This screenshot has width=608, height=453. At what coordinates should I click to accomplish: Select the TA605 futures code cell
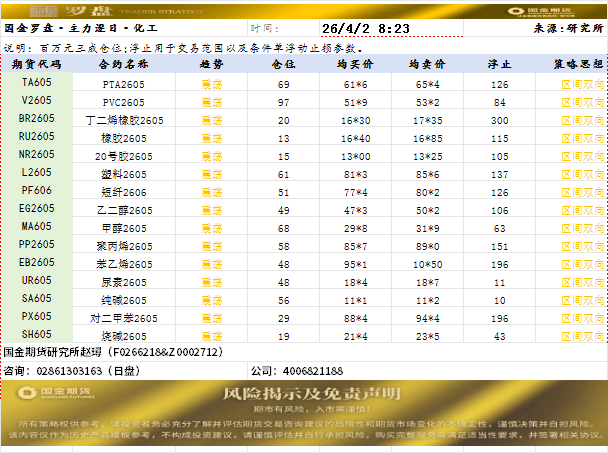pos(36,82)
